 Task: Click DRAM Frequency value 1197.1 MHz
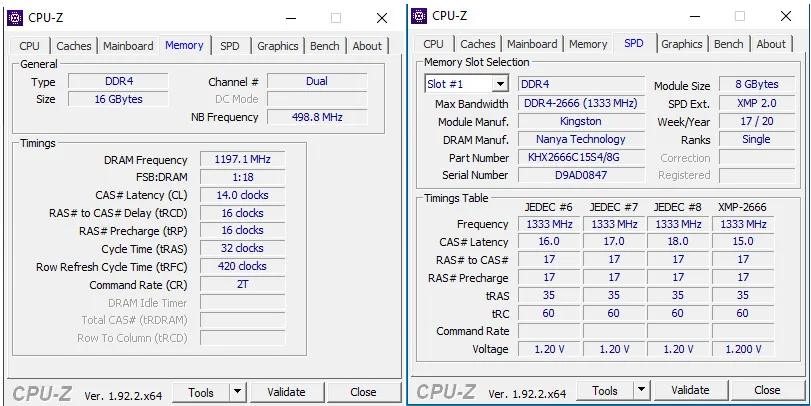243,159
